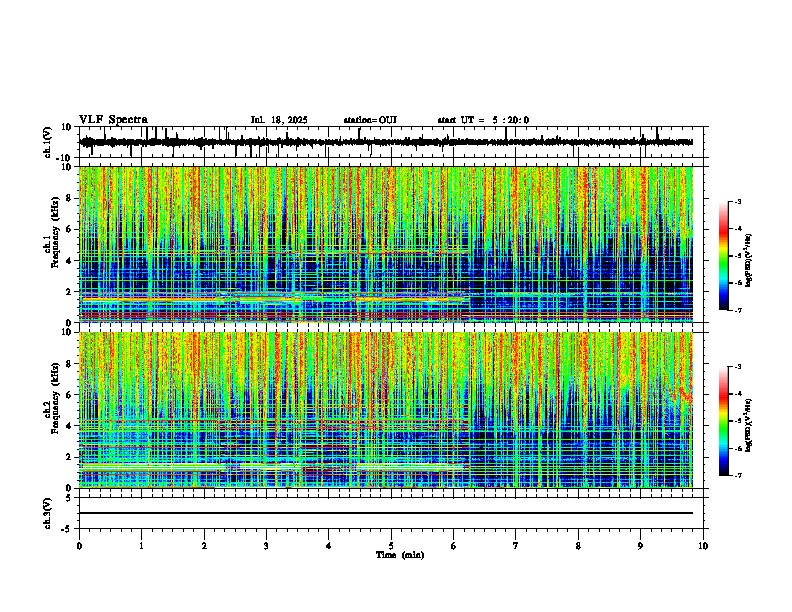Viewport: 792px width, 612px height.
Task: Click time axis tick label "3"
Action: pos(266,546)
